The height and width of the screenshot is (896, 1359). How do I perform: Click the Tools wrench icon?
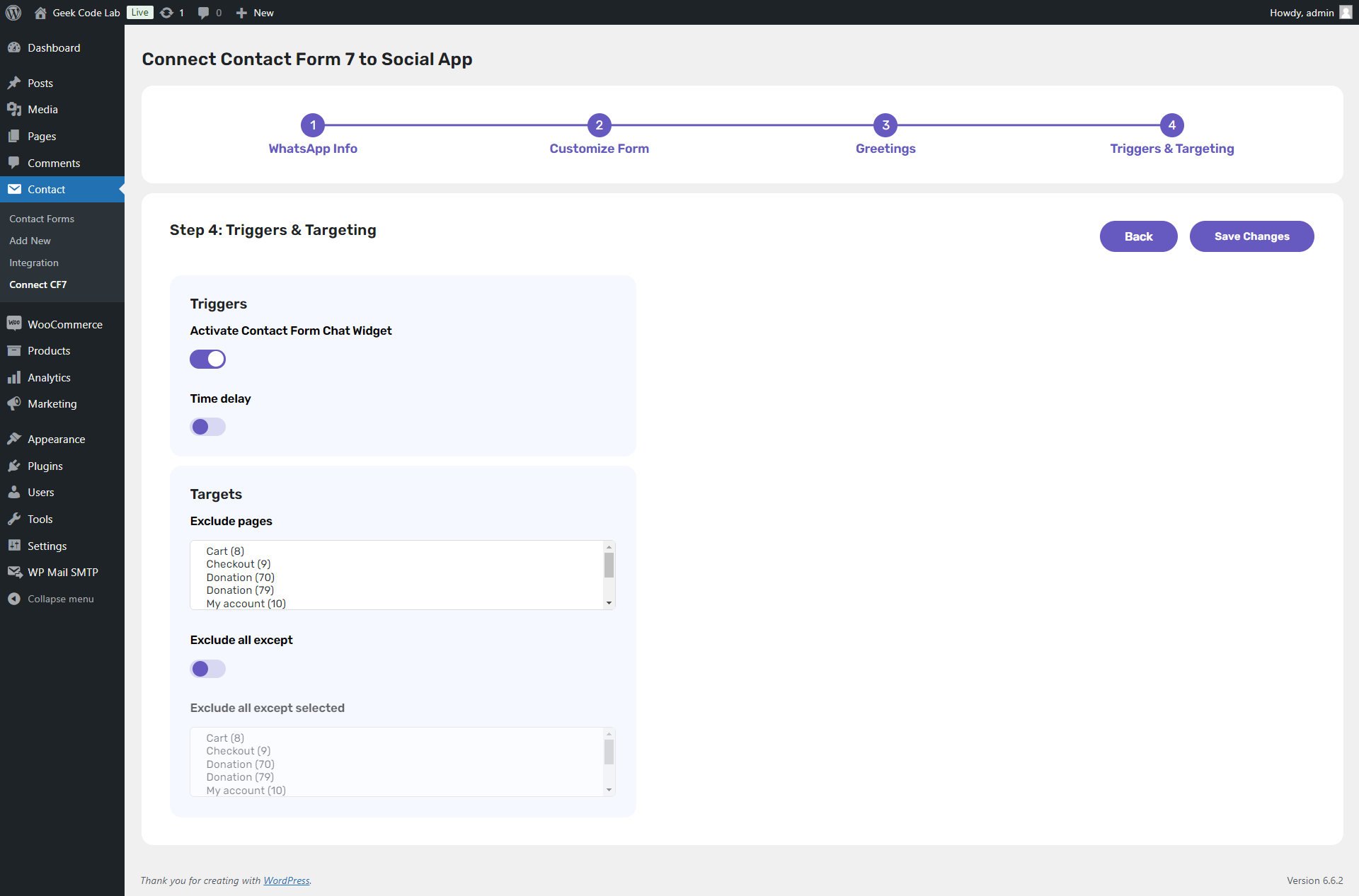[x=14, y=519]
